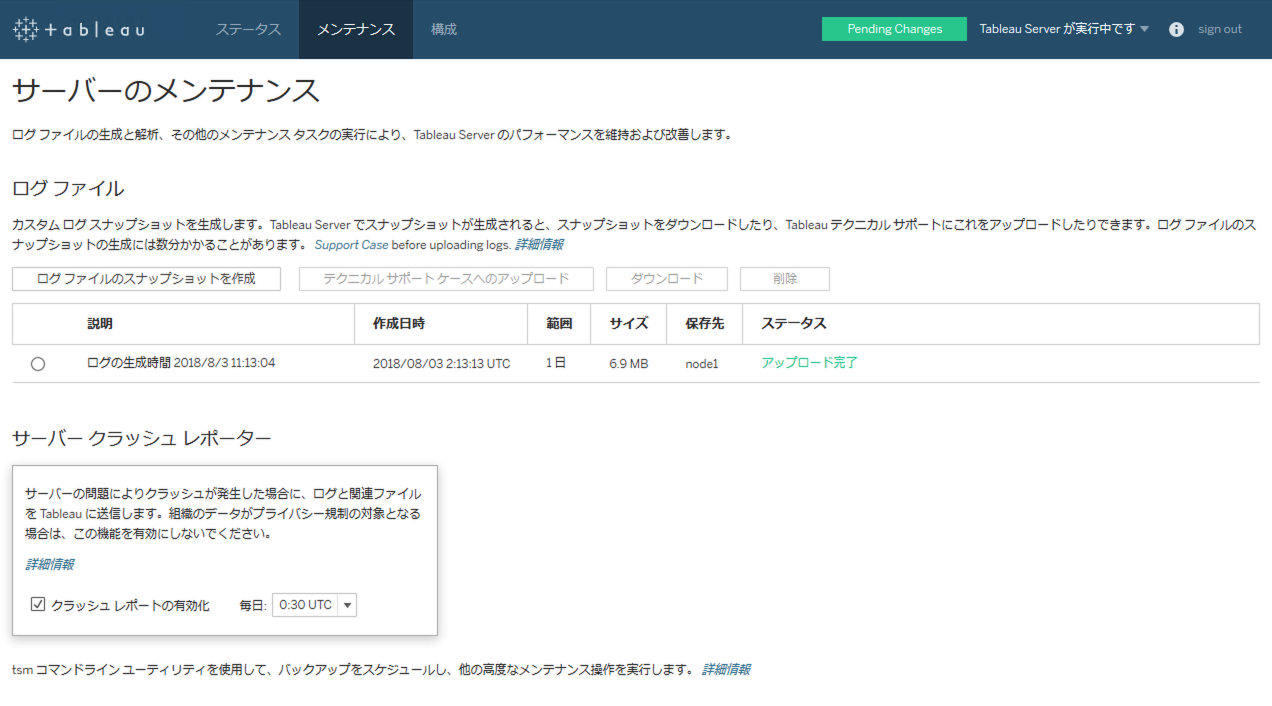The width and height of the screenshot is (1272, 706).
Task: Click the Tableau logo in the header
Action: (78, 29)
